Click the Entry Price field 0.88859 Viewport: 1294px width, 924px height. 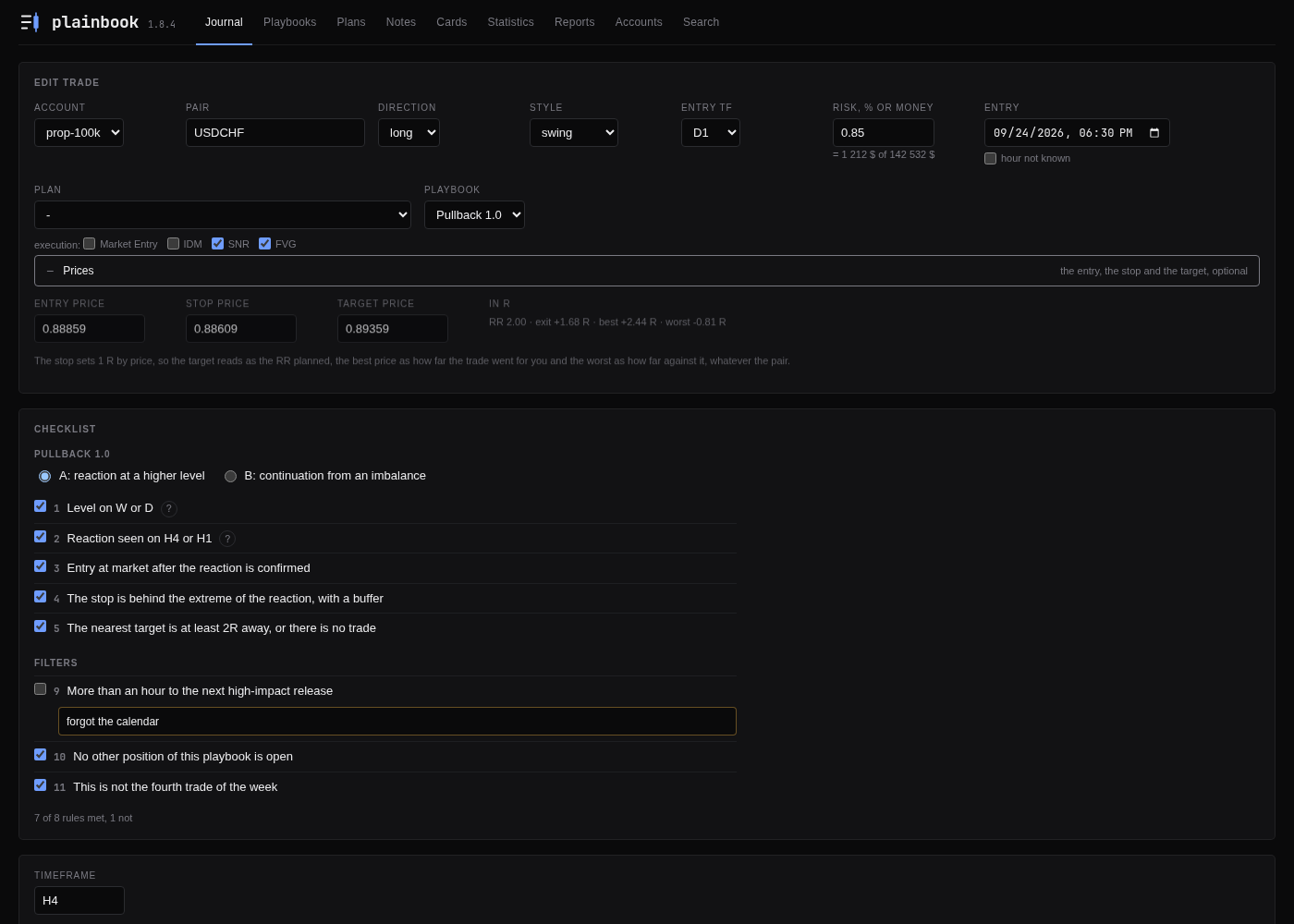pos(90,329)
